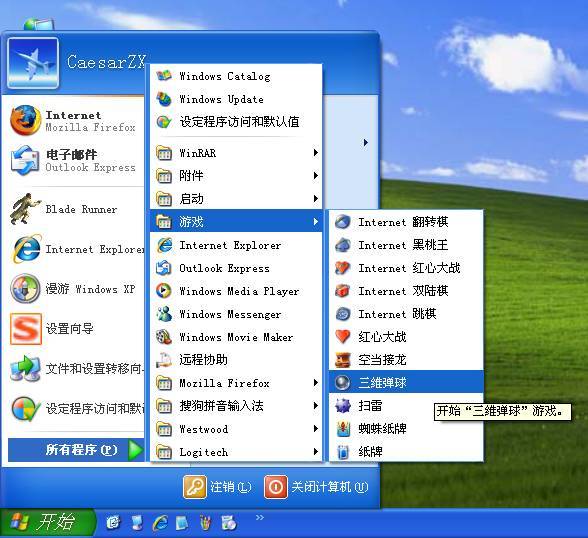Click the 开始 Start button
Screen dimensions: 588x538
(47, 522)
